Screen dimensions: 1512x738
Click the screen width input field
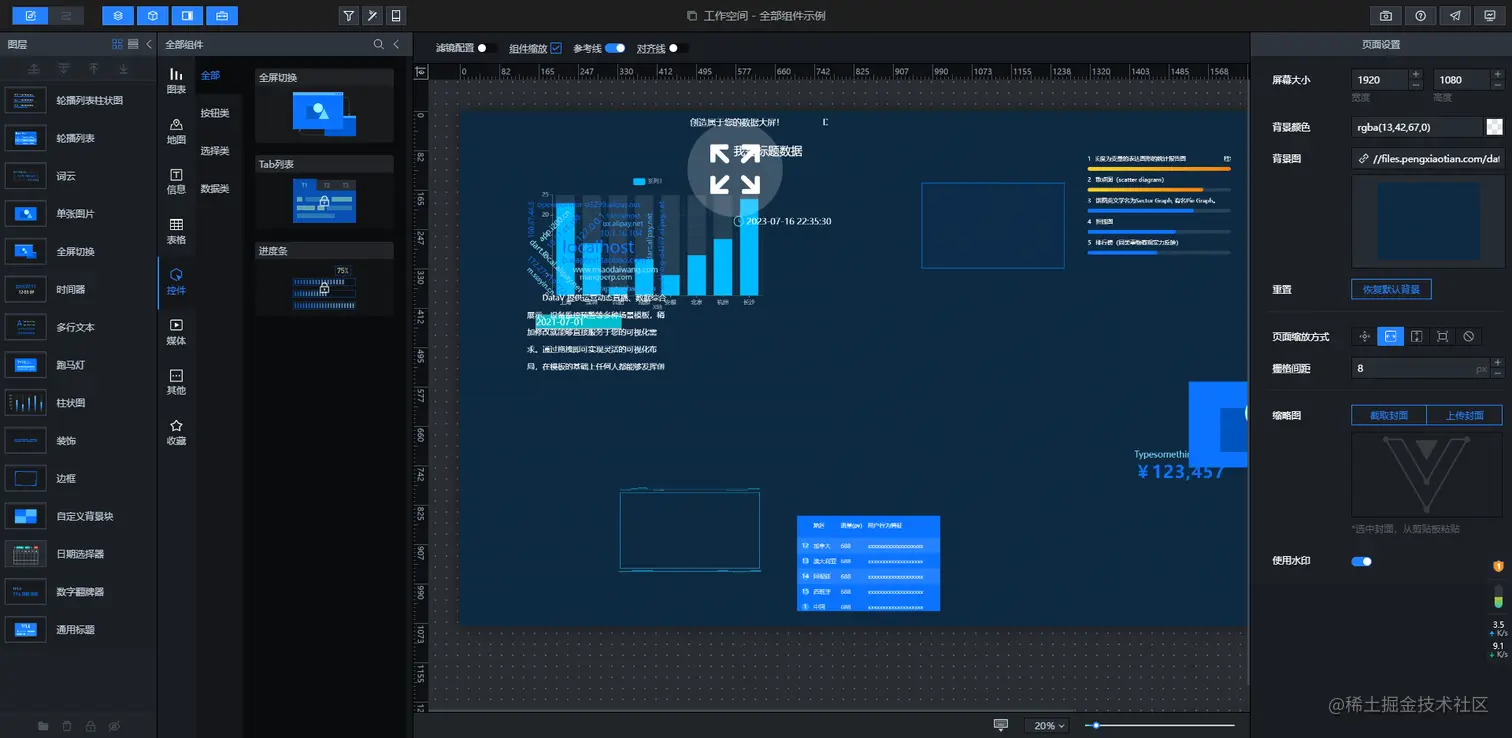tap(1380, 80)
